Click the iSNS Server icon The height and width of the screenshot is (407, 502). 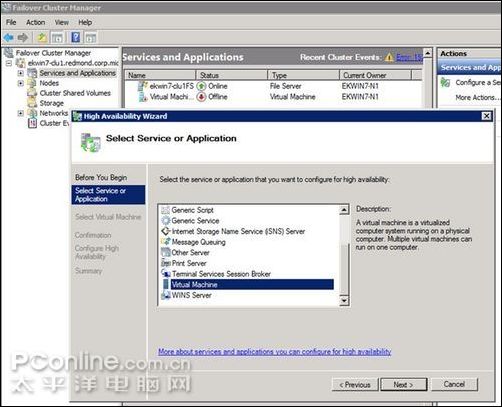tap(166, 231)
